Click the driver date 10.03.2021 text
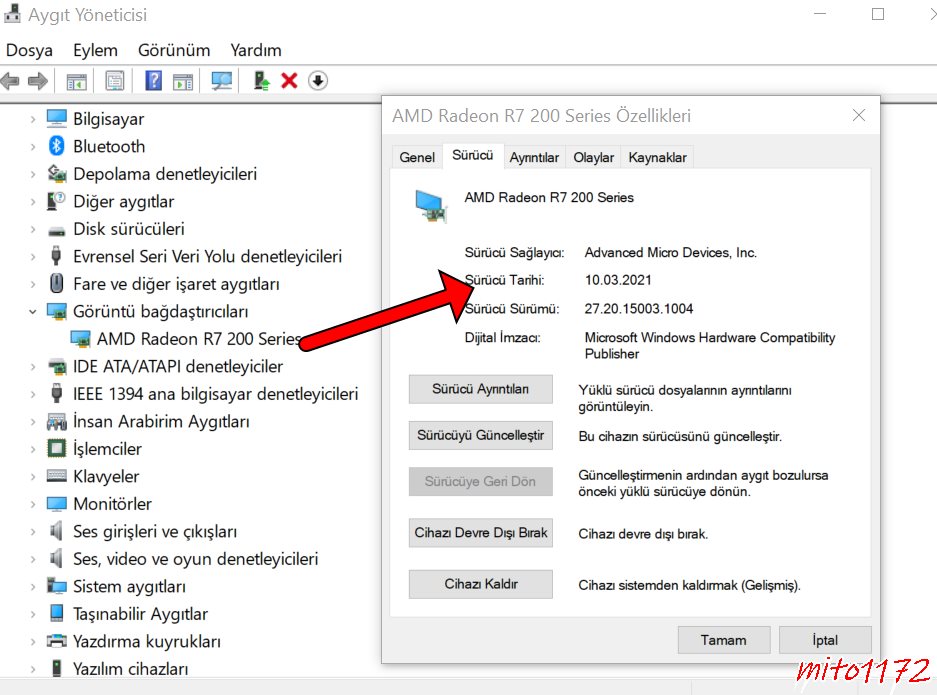Image resolution: width=937 pixels, height=695 pixels. 618,280
